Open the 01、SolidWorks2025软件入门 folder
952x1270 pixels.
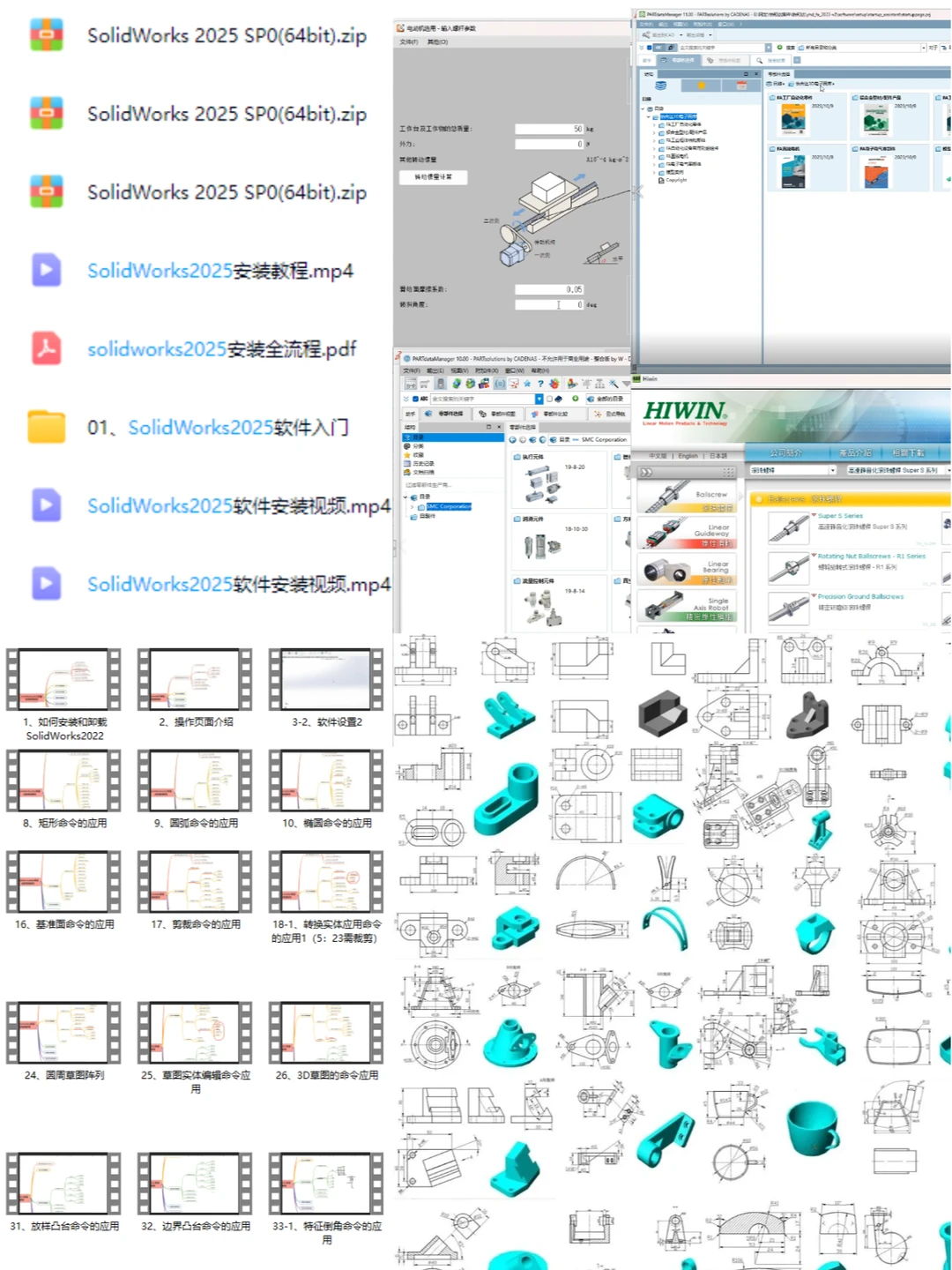click(x=218, y=428)
